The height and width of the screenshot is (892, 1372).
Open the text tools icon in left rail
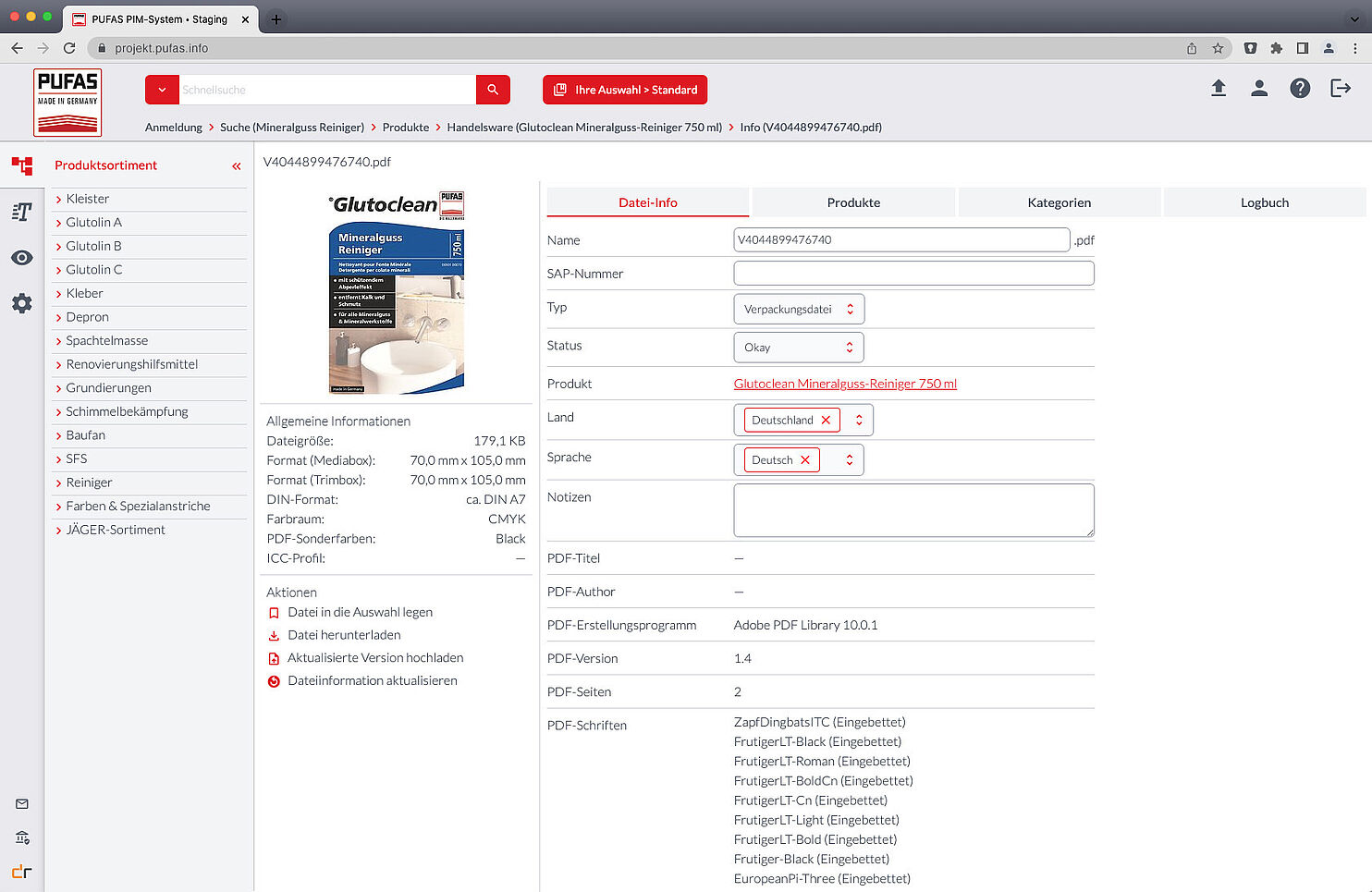click(22, 212)
